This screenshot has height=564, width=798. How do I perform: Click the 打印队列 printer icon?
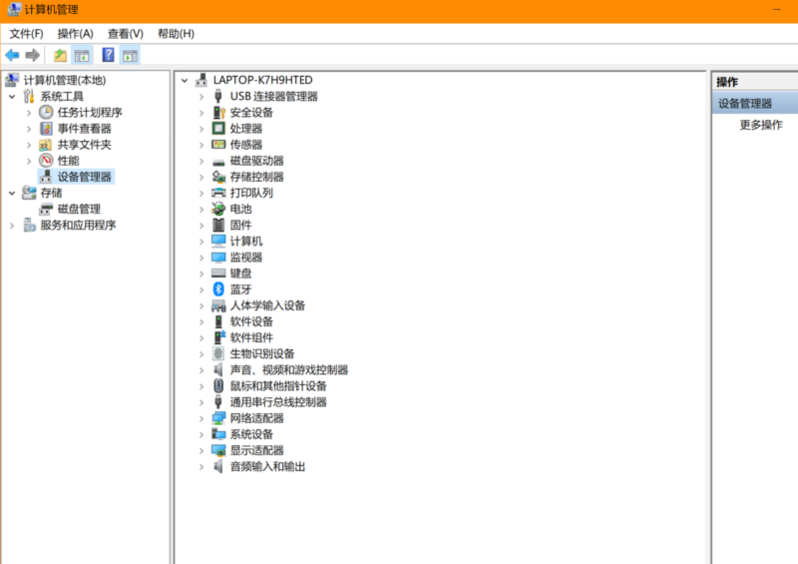(x=219, y=193)
